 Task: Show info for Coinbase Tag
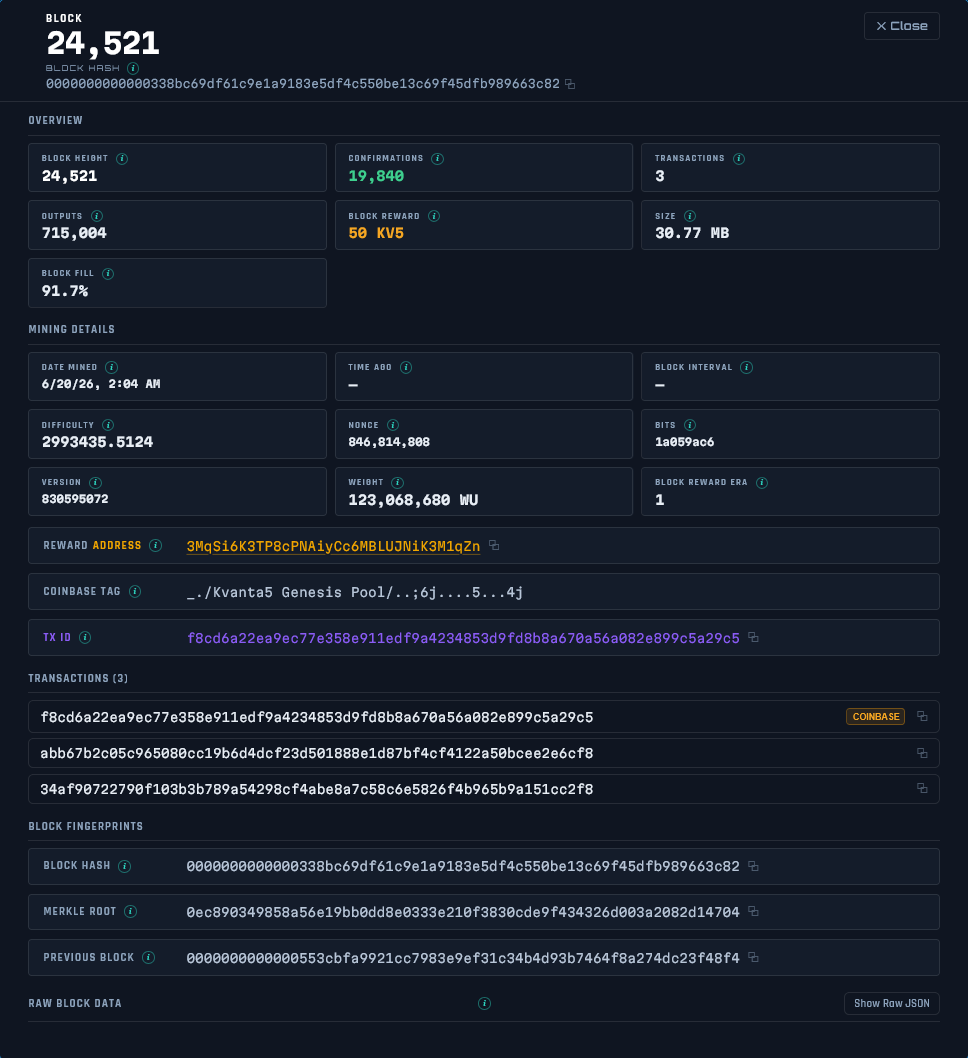[135, 591]
